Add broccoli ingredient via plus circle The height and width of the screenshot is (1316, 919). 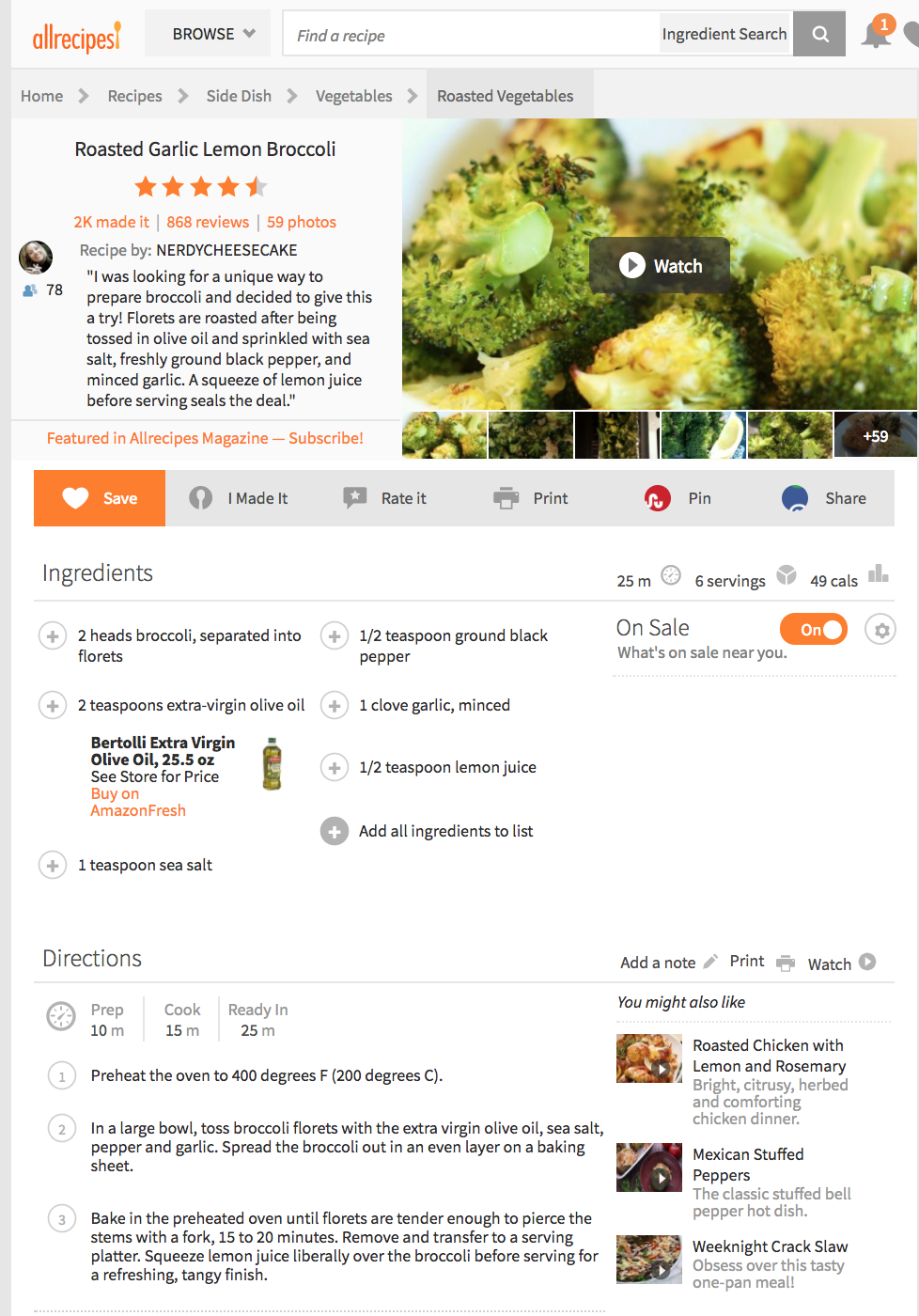coord(53,636)
